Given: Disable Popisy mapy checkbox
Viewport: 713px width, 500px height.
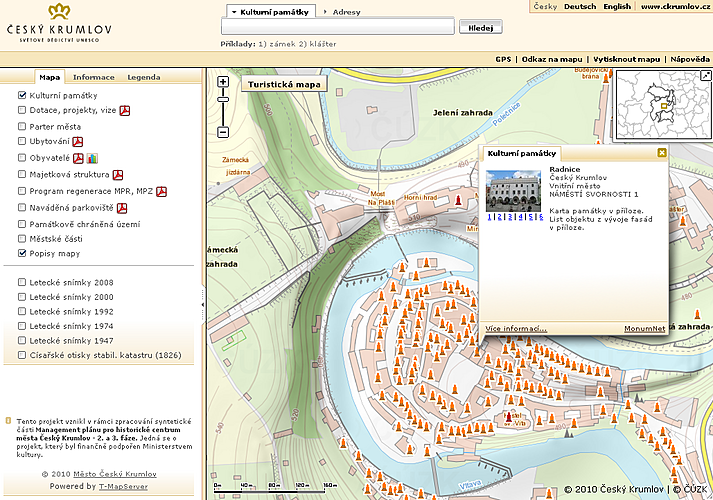Looking at the screenshot, I should 22,253.
